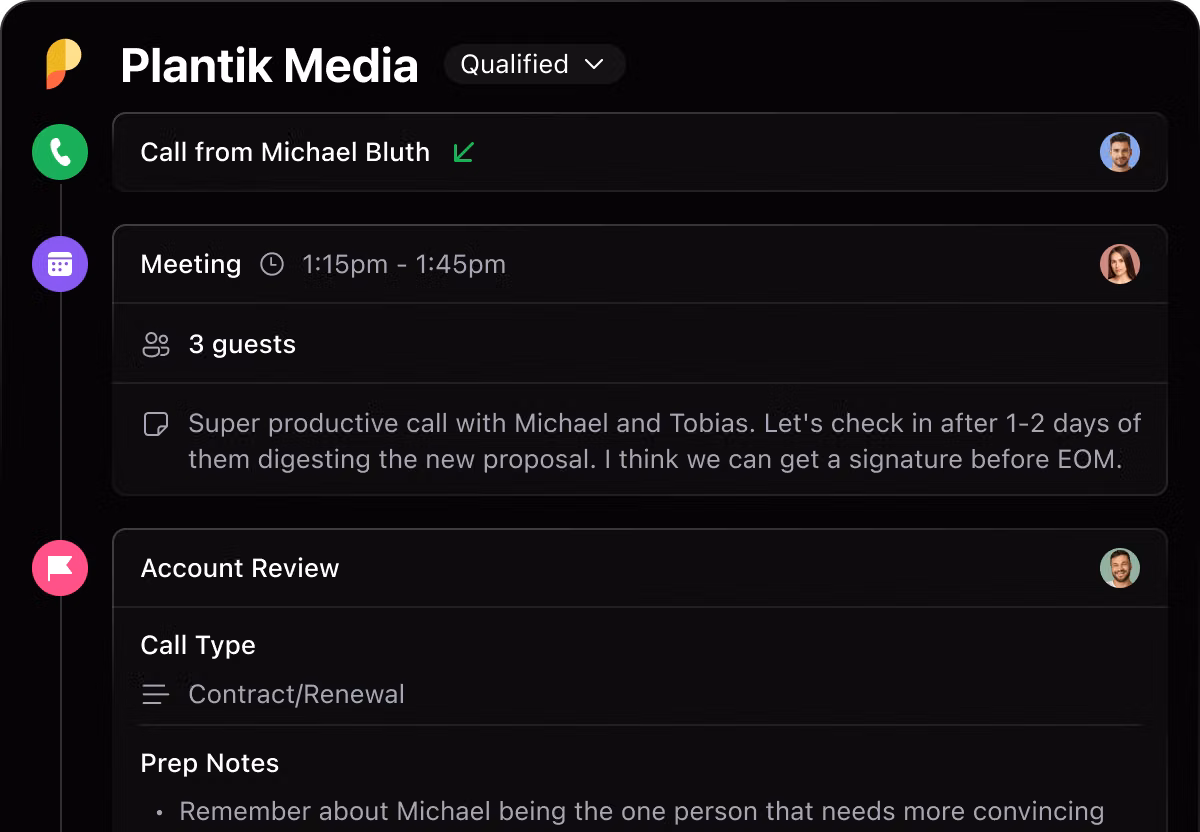Click the chevron in the Qualified pill
Image resolution: width=1200 pixels, height=832 pixels.
pyautogui.click(x=594, y=64)
